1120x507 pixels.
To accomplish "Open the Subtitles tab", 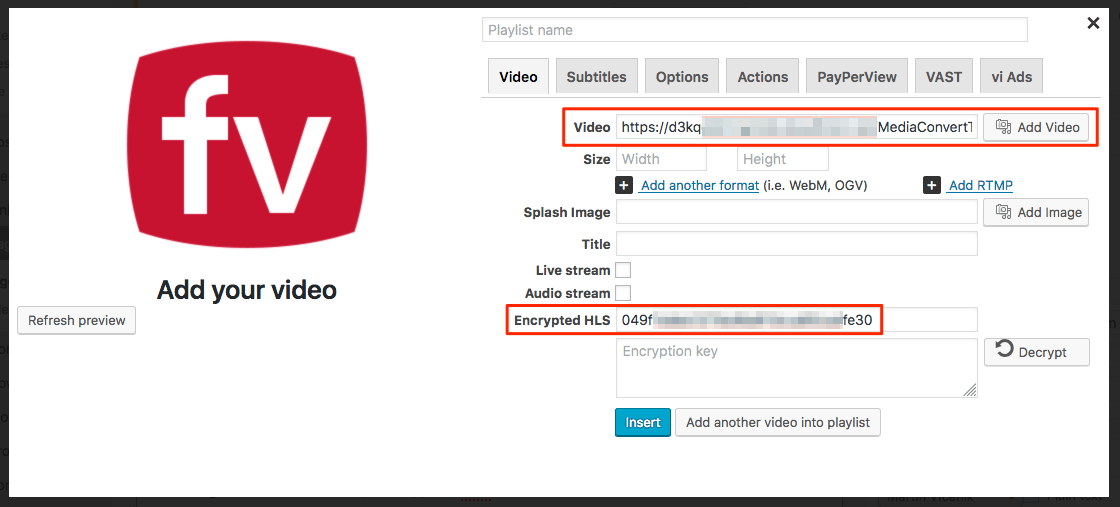I will point(596,76).
